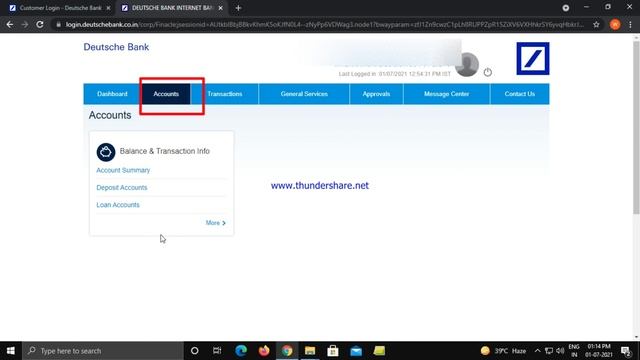Expand the More link
Image resolution: width=640 pixels, height=360 pixels.
point(216,223)
